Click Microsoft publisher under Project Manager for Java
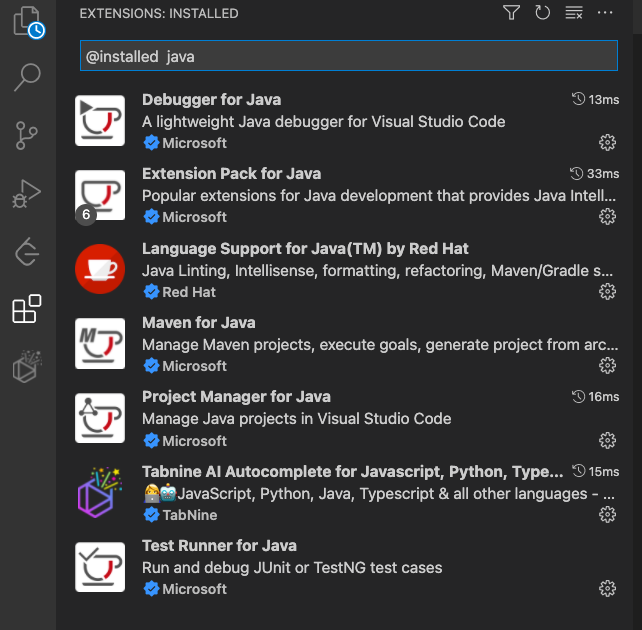This screenshot has height=630, width=642. click(194, 441)
